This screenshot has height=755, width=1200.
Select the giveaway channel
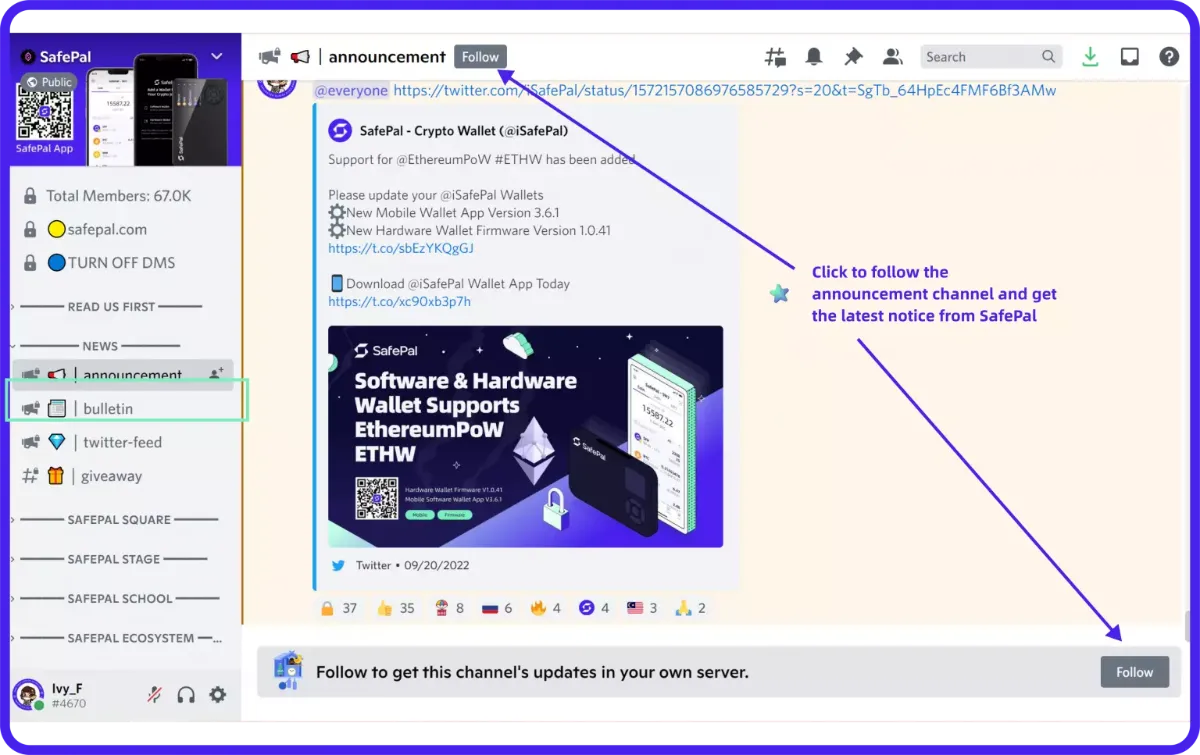click(x=123, y=476)
